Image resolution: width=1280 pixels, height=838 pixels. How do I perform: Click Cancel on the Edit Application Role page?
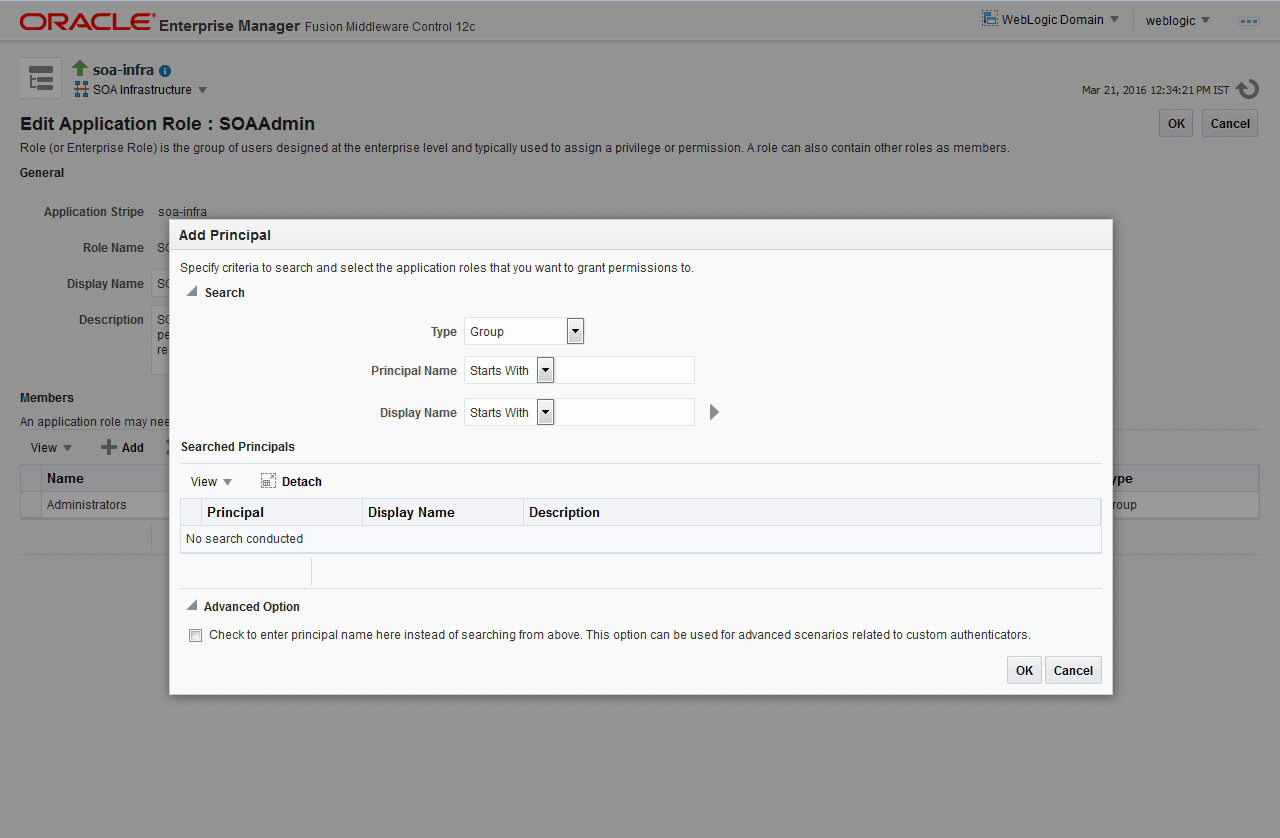[1230, 123]
